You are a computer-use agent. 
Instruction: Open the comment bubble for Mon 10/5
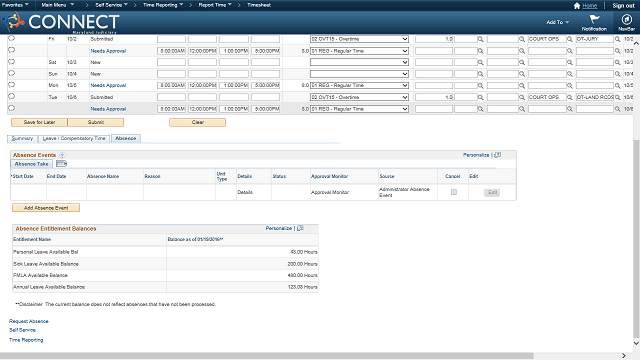[x=11, y=85]
